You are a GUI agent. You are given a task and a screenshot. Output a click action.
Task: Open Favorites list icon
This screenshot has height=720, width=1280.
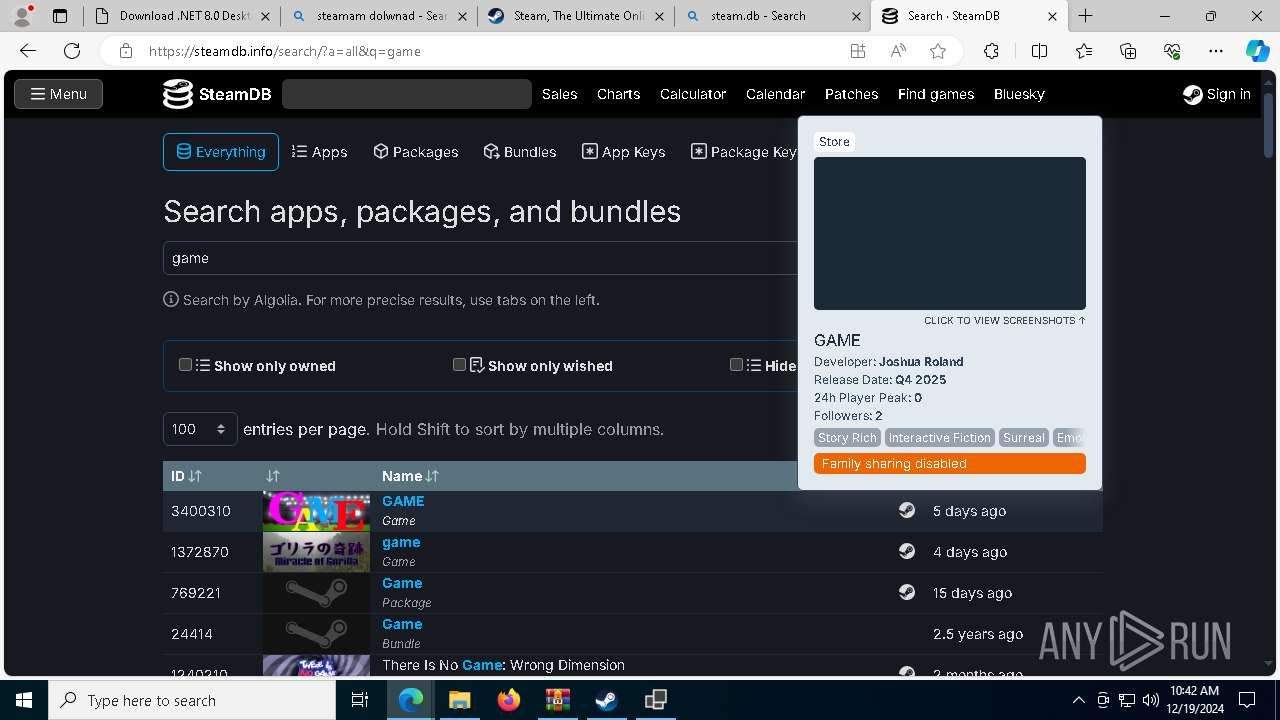pos(1084,51)
